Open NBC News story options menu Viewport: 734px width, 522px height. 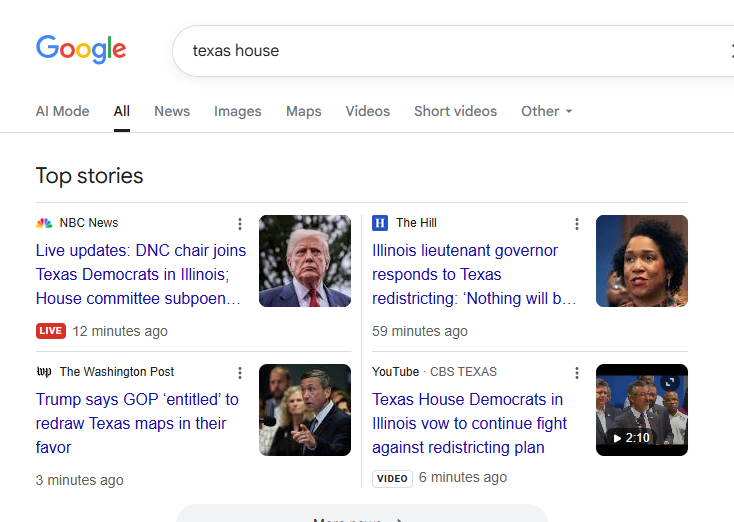[x=240, y=224]
